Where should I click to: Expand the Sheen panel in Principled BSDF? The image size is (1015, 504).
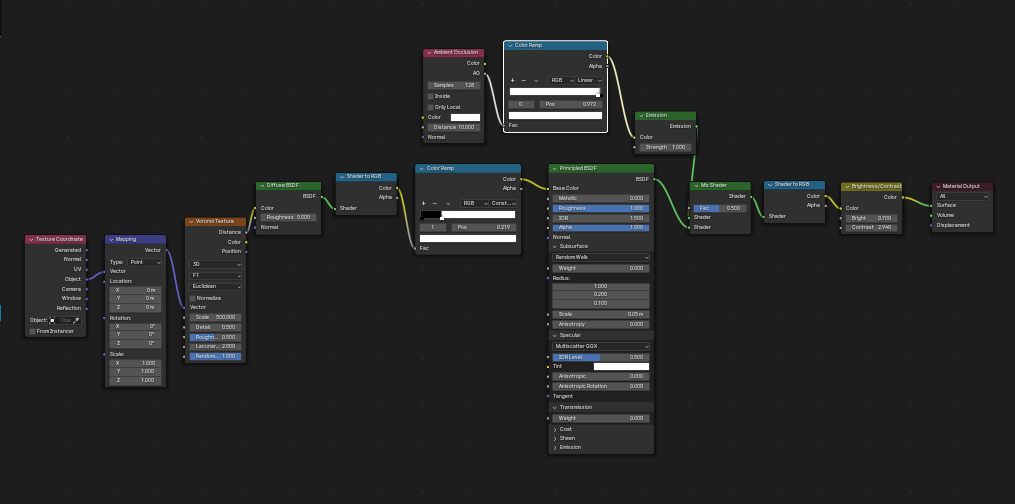pyautogui.click(x=555, y=438)
